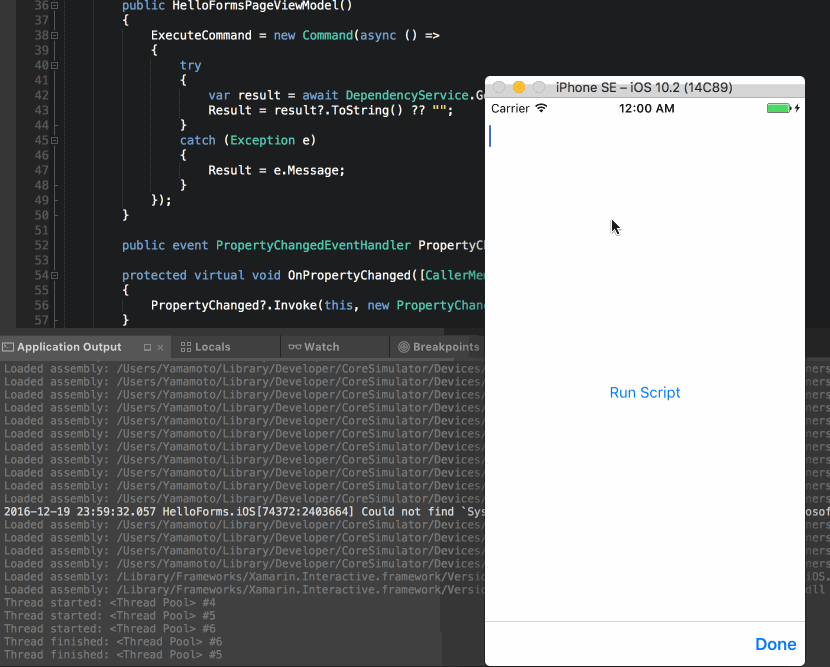830x667 pixels.
Task: Click the 'Result = e.Message;' code line
Action: pos(276,170)
